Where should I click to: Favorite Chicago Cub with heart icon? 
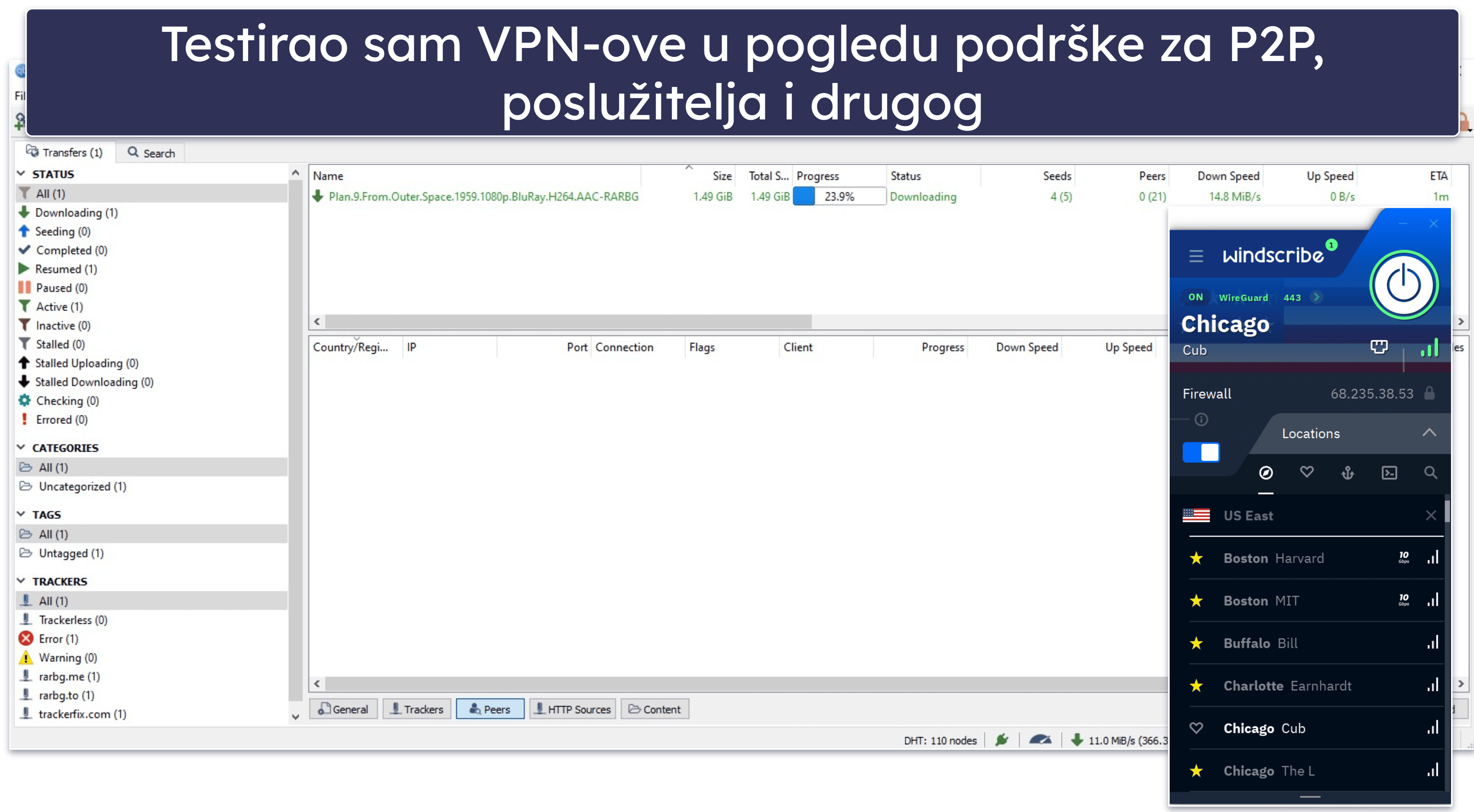coord(1196,728)
